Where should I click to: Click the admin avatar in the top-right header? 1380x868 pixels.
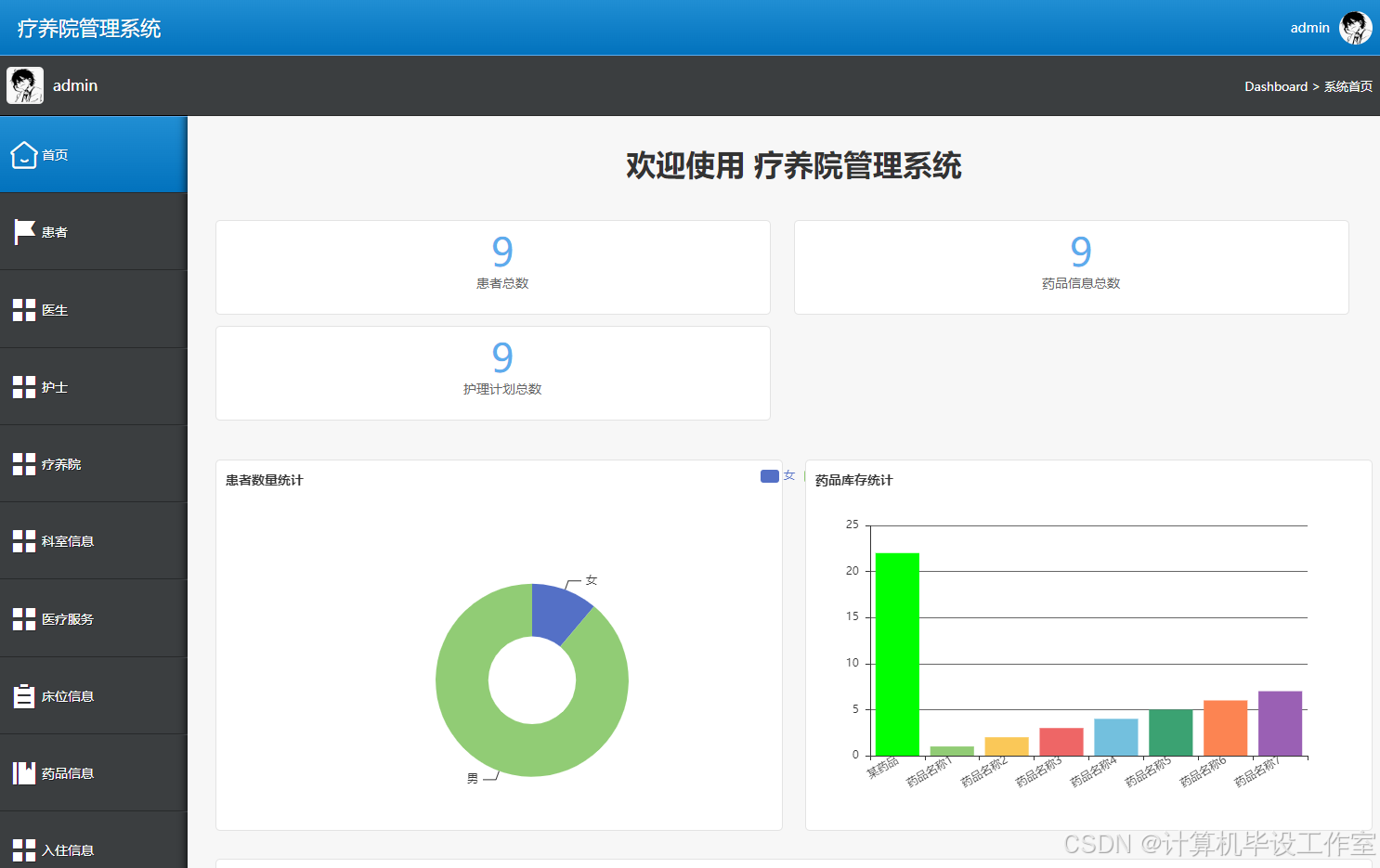[1356, 28]
